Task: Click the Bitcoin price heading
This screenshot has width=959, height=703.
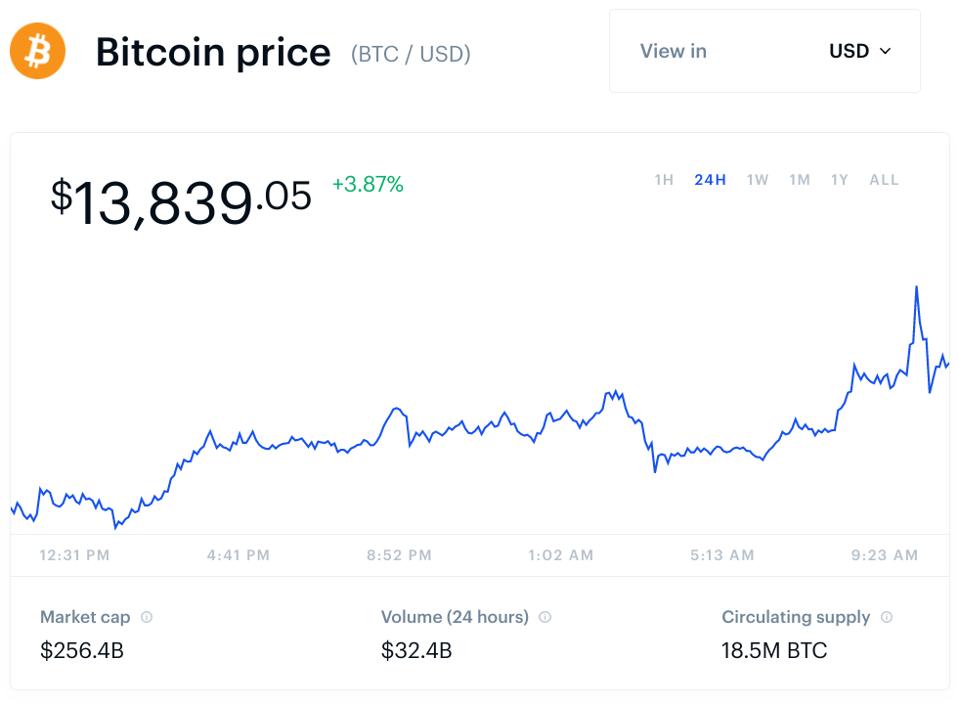Action: click(213, 51)
